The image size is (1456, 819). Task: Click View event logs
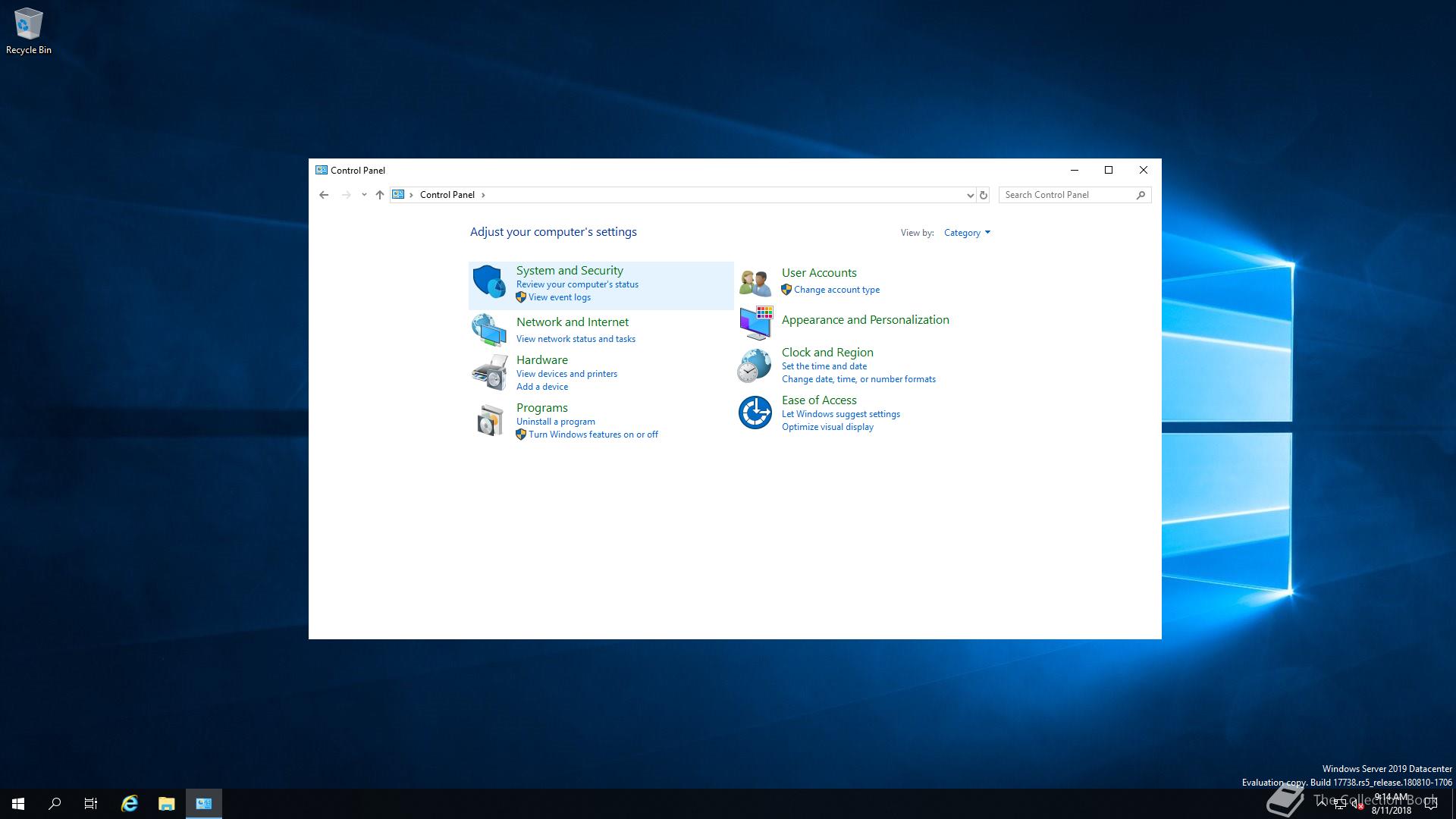tap(560, 297)
